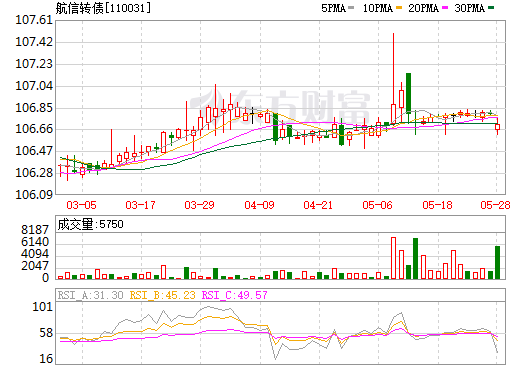Click the 05-18 date label
This screenshot has height=365, width=520.
point(437,205)
